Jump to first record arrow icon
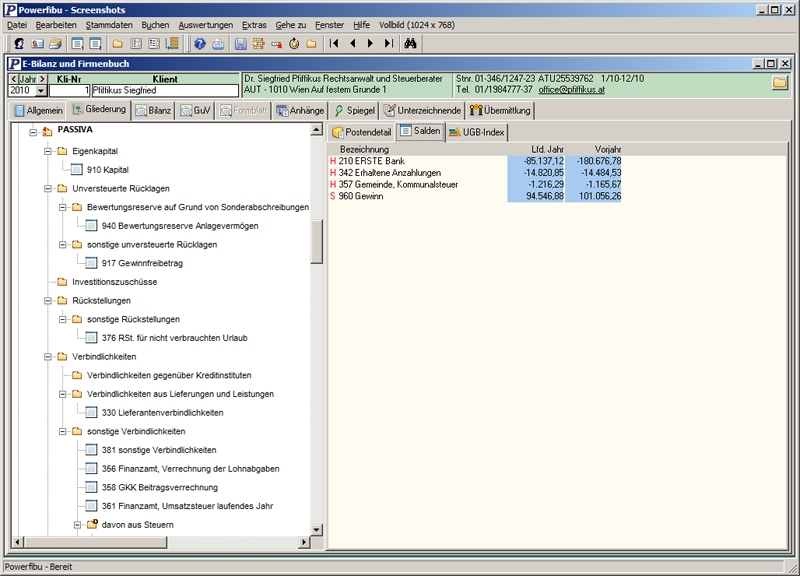 click(x=334, y=44)
